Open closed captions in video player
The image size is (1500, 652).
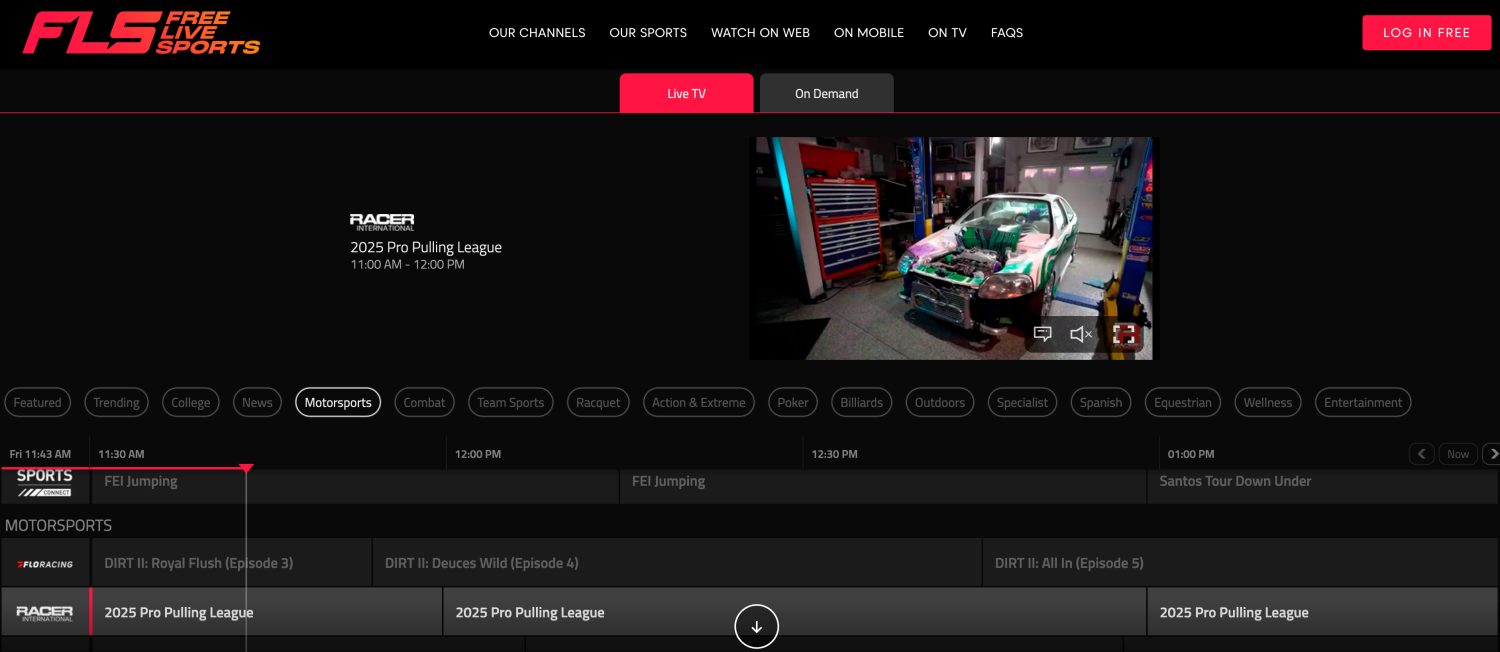pos(1042,334)
